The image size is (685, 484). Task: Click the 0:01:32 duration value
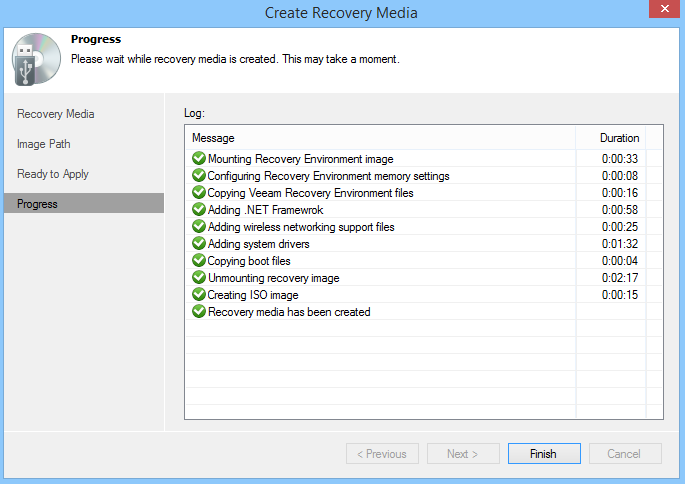click(x=619, y=244)
